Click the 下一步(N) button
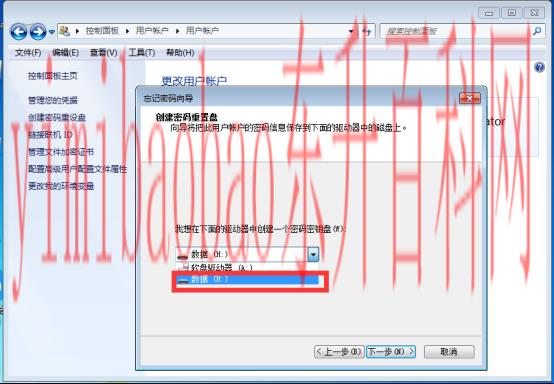The width and height of the screenshot is (554, 384). (x=390, y=351)
